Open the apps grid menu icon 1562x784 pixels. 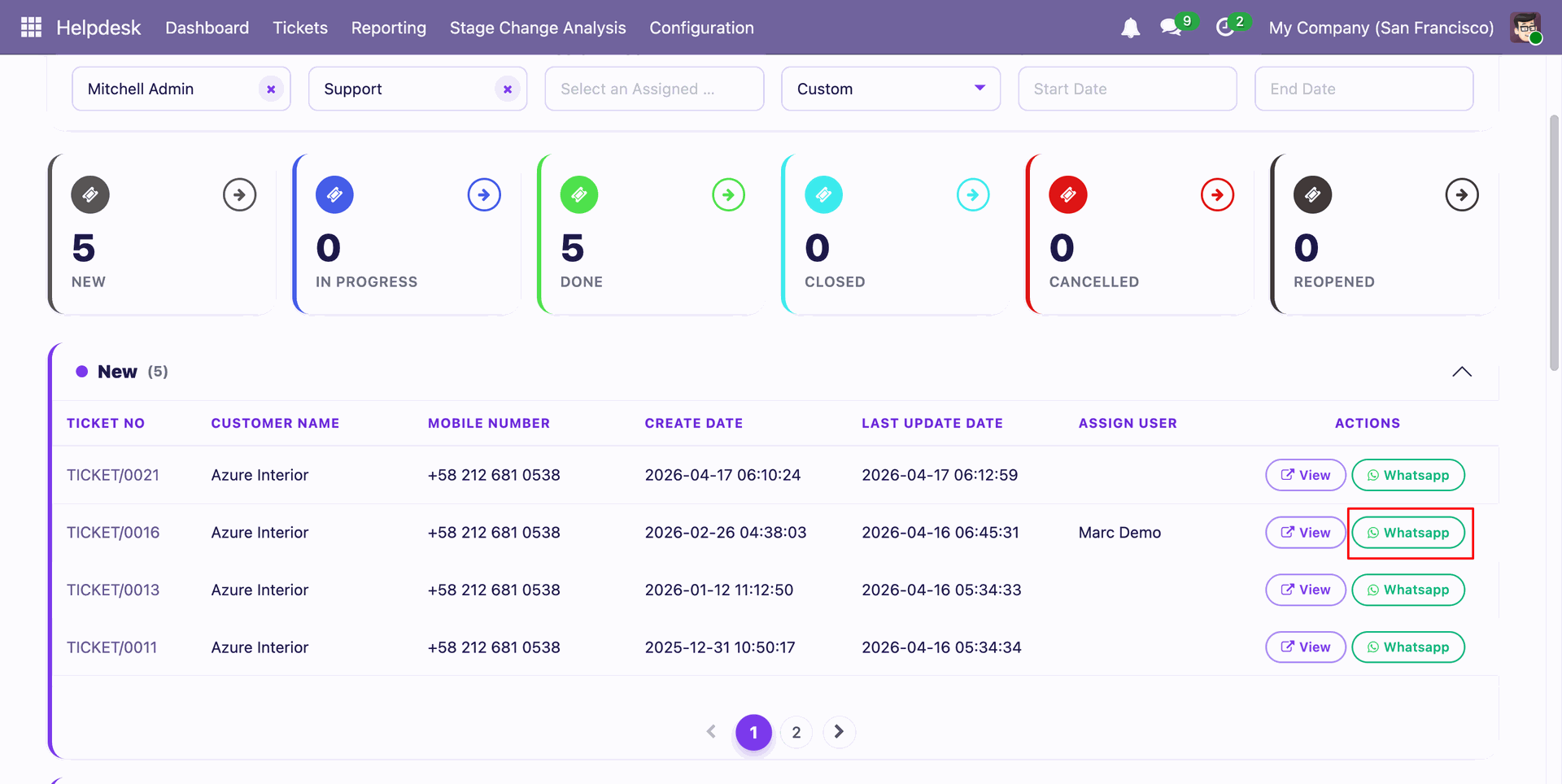pyautogui.click(x=31, y=28)
